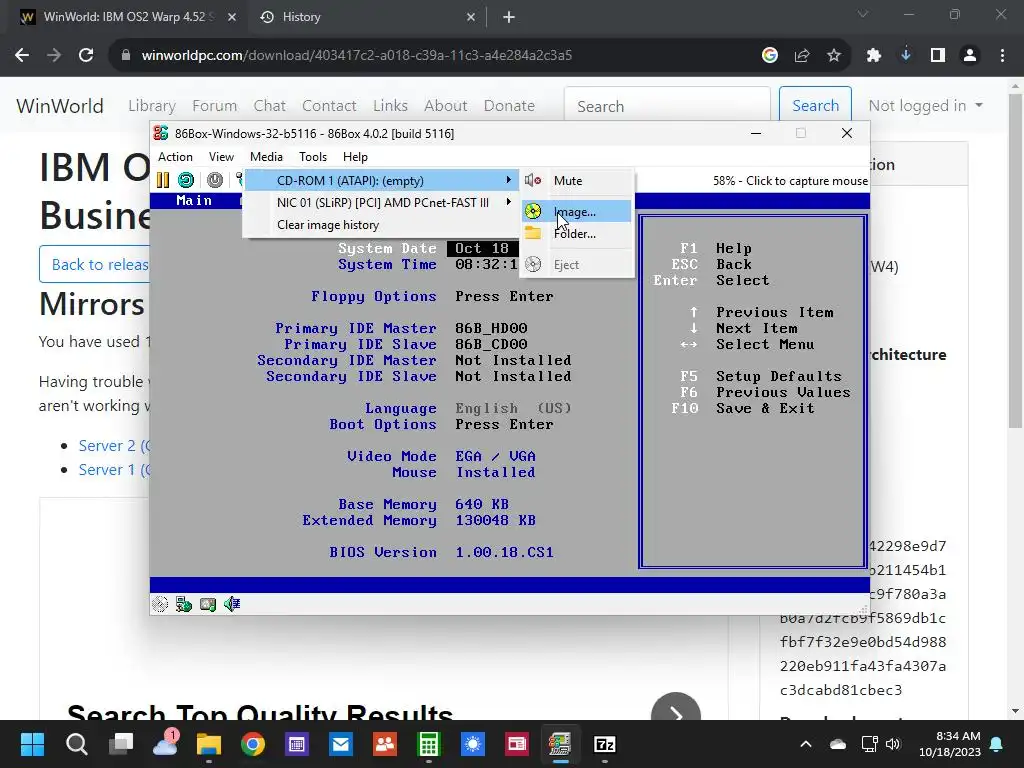Open a new Chrome tab
This screenshot has height=768, width=1024.
509,17
